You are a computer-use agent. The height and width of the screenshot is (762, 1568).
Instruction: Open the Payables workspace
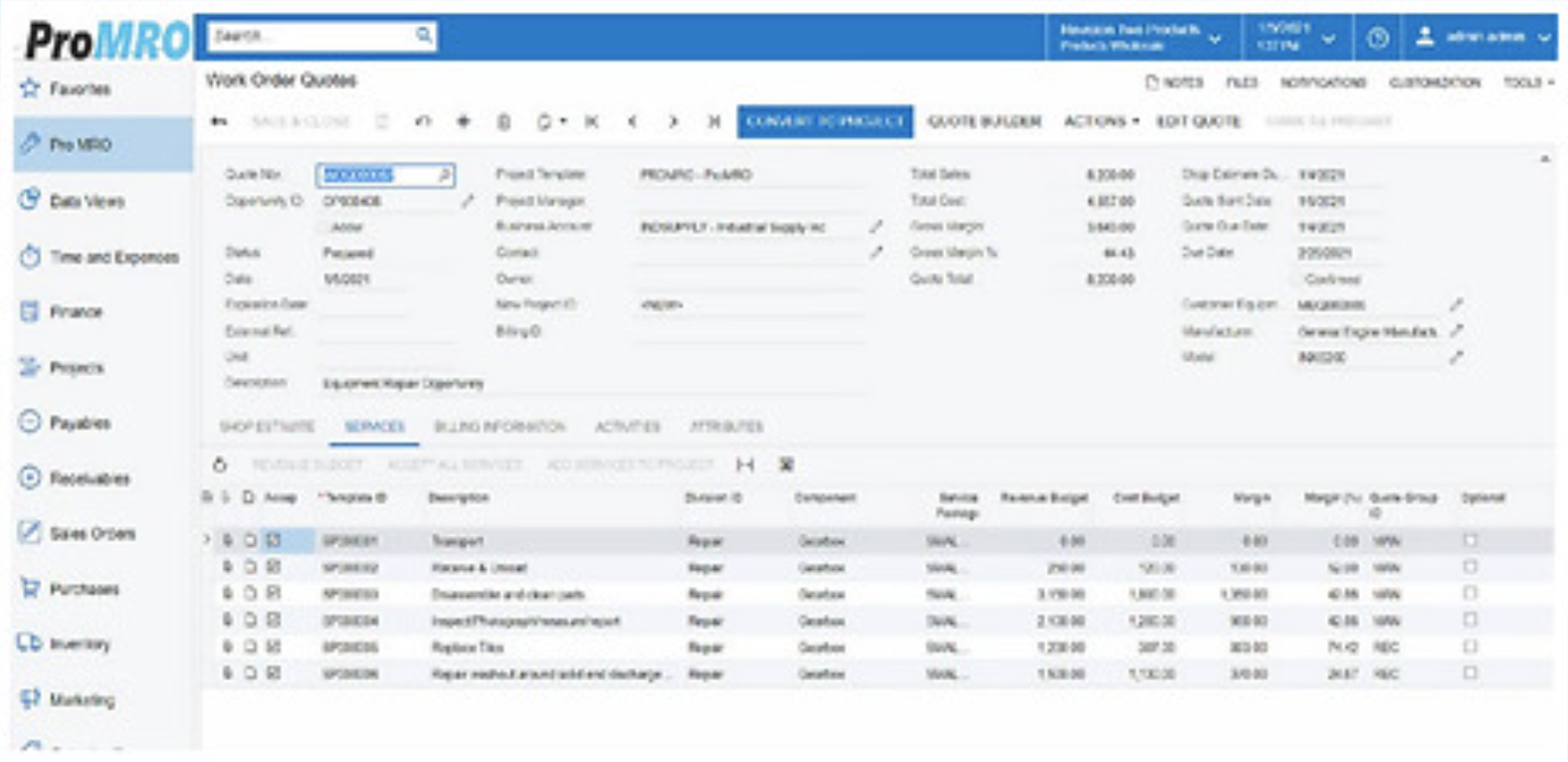[x=80, y=423]
